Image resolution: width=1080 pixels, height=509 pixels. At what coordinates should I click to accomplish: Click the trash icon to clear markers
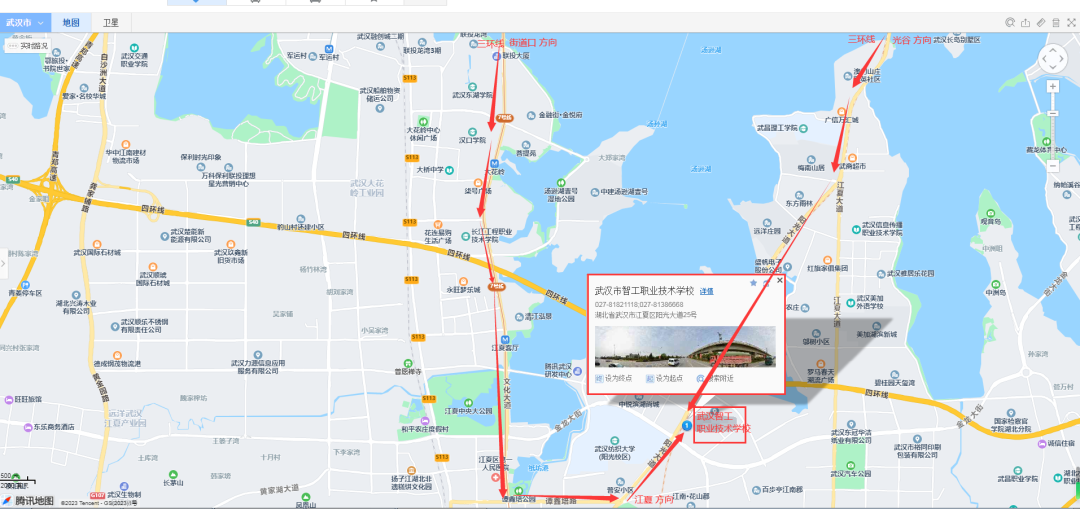[x=1055, y=22]
